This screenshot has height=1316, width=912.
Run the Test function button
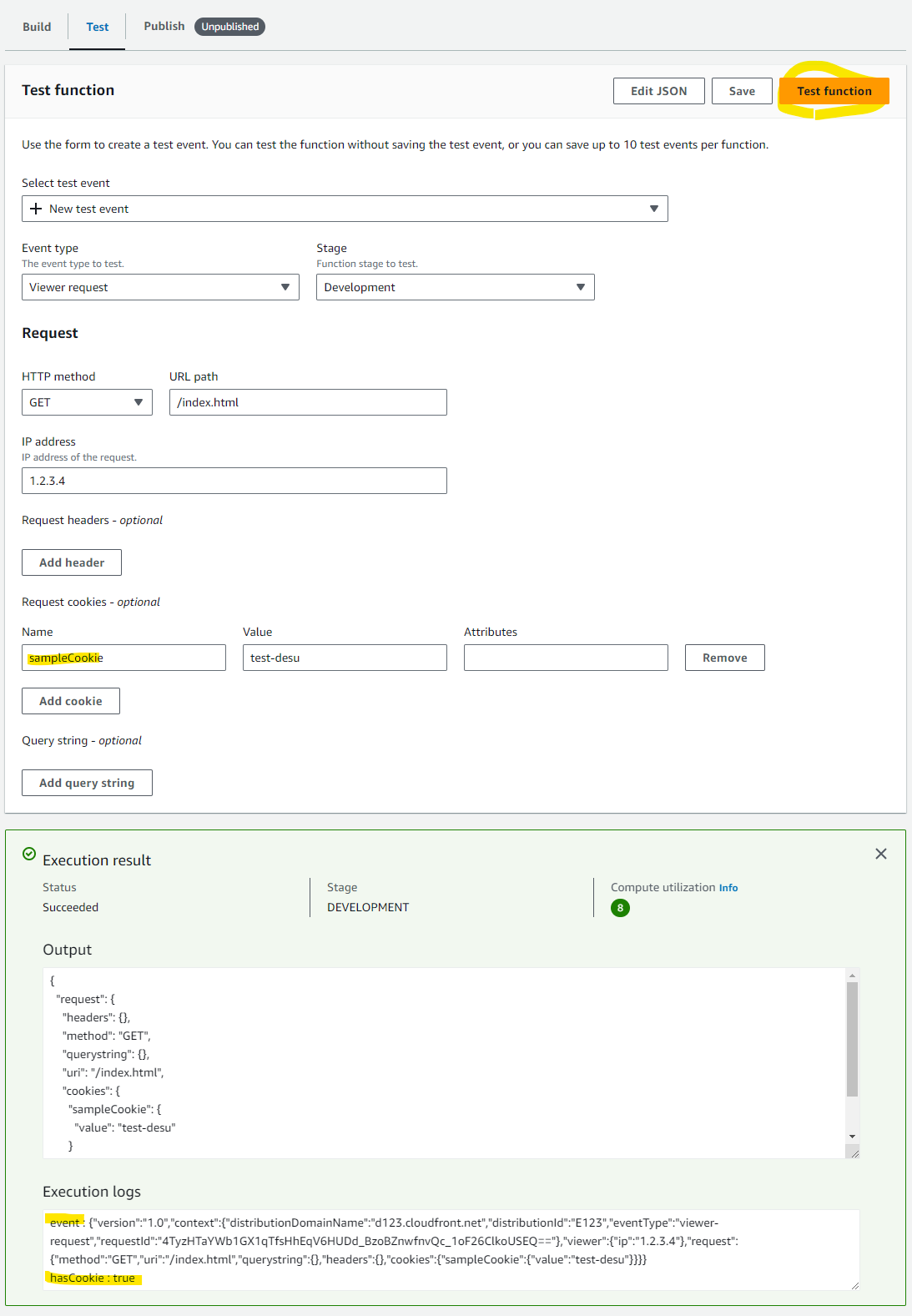coord(834,91)
